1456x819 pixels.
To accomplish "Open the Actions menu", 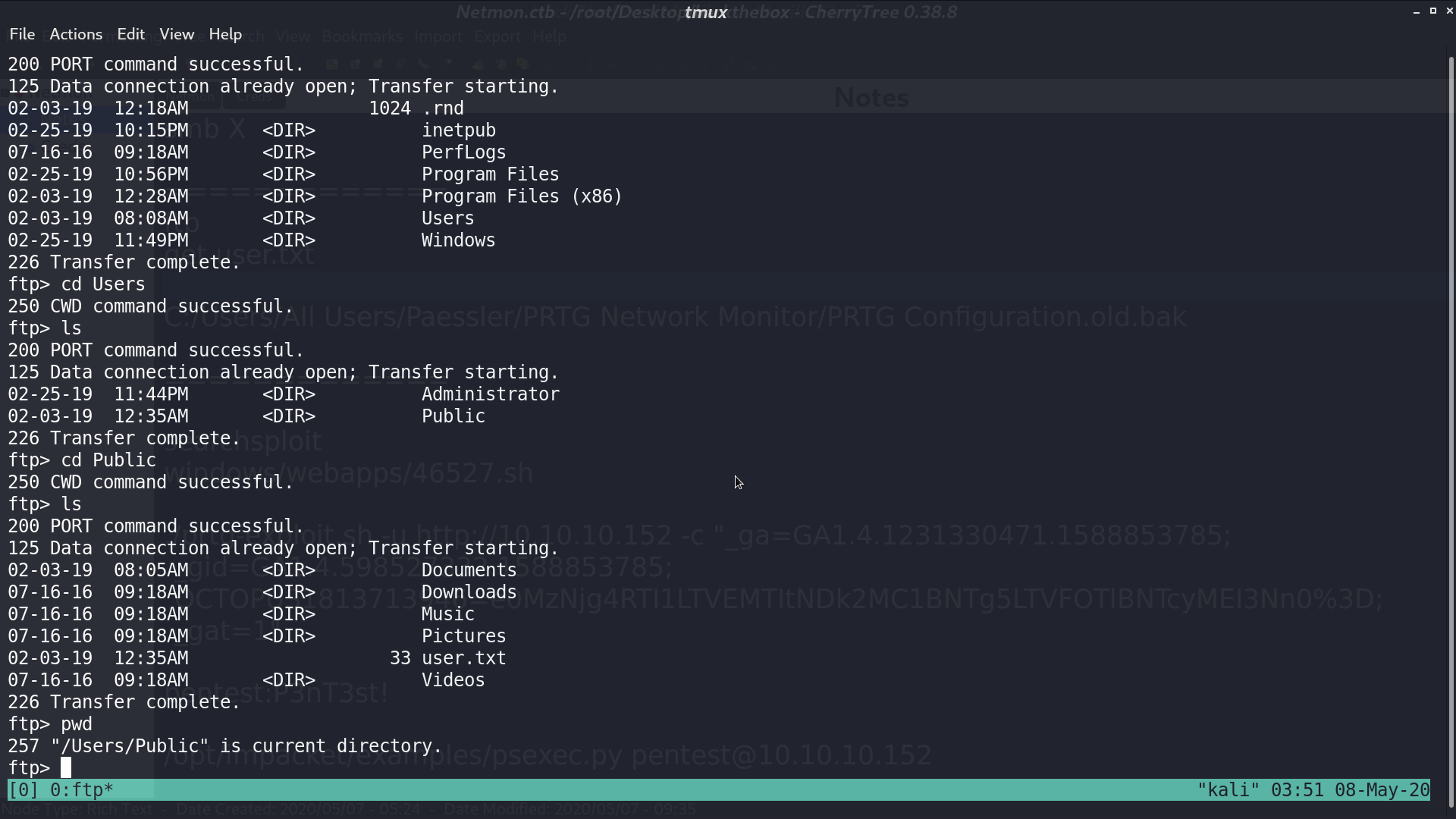I will [76, 34].
